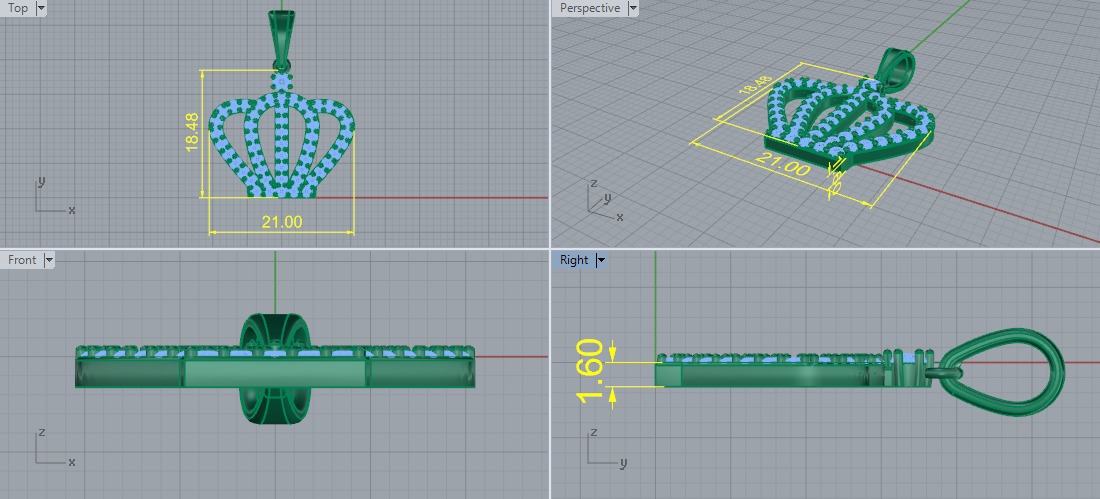Screen dimensions: 1100x499
Task: Click the axis indicator in Perspective viewport
Action: 604,200
